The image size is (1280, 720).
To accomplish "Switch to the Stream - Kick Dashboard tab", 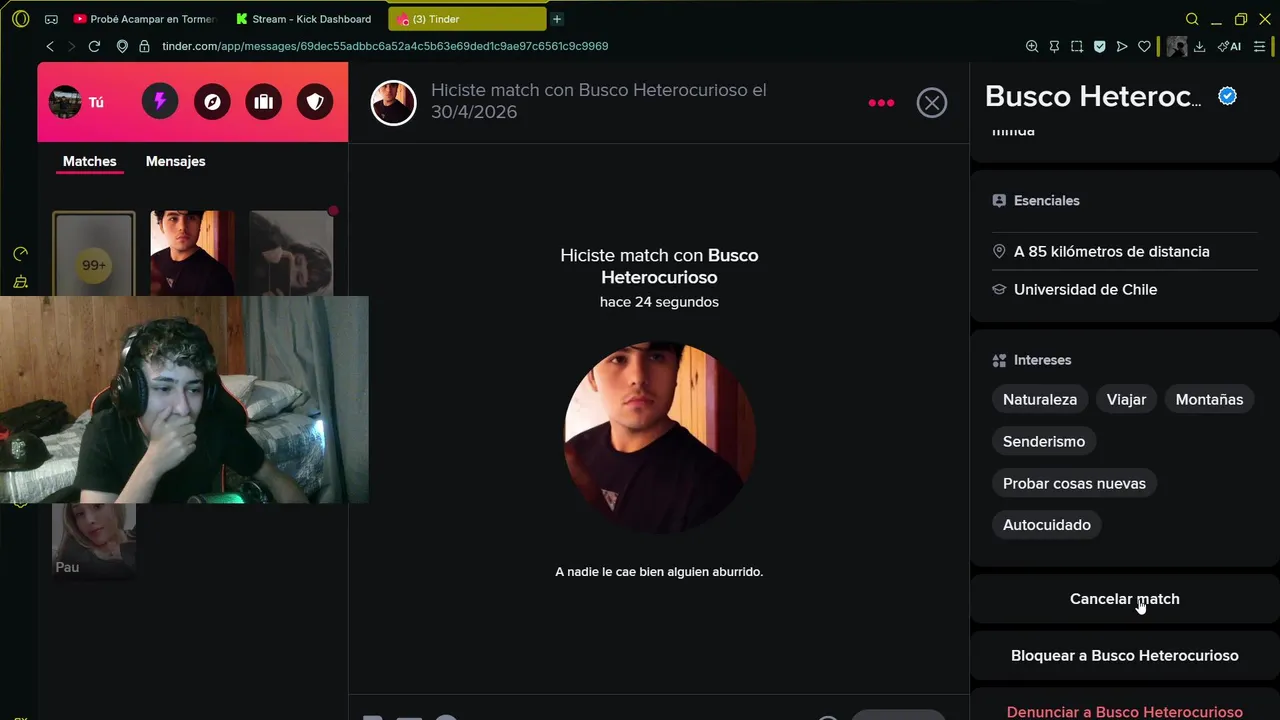I will tap(305, 19).
